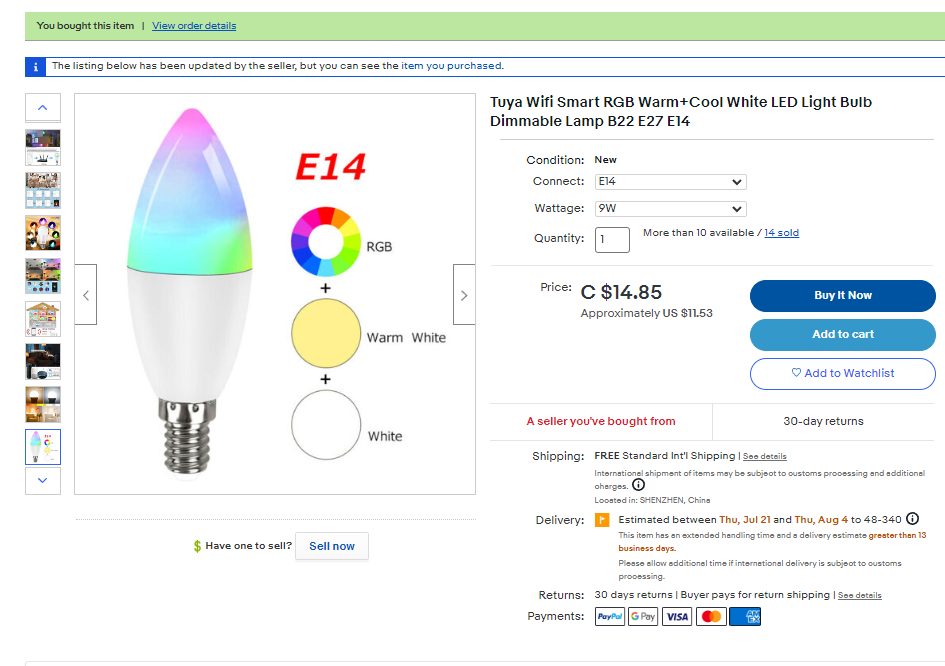The height and width of the screenshot is (666, 945).
Task: Click the American Express card icon
Action: tap(745, 617)
